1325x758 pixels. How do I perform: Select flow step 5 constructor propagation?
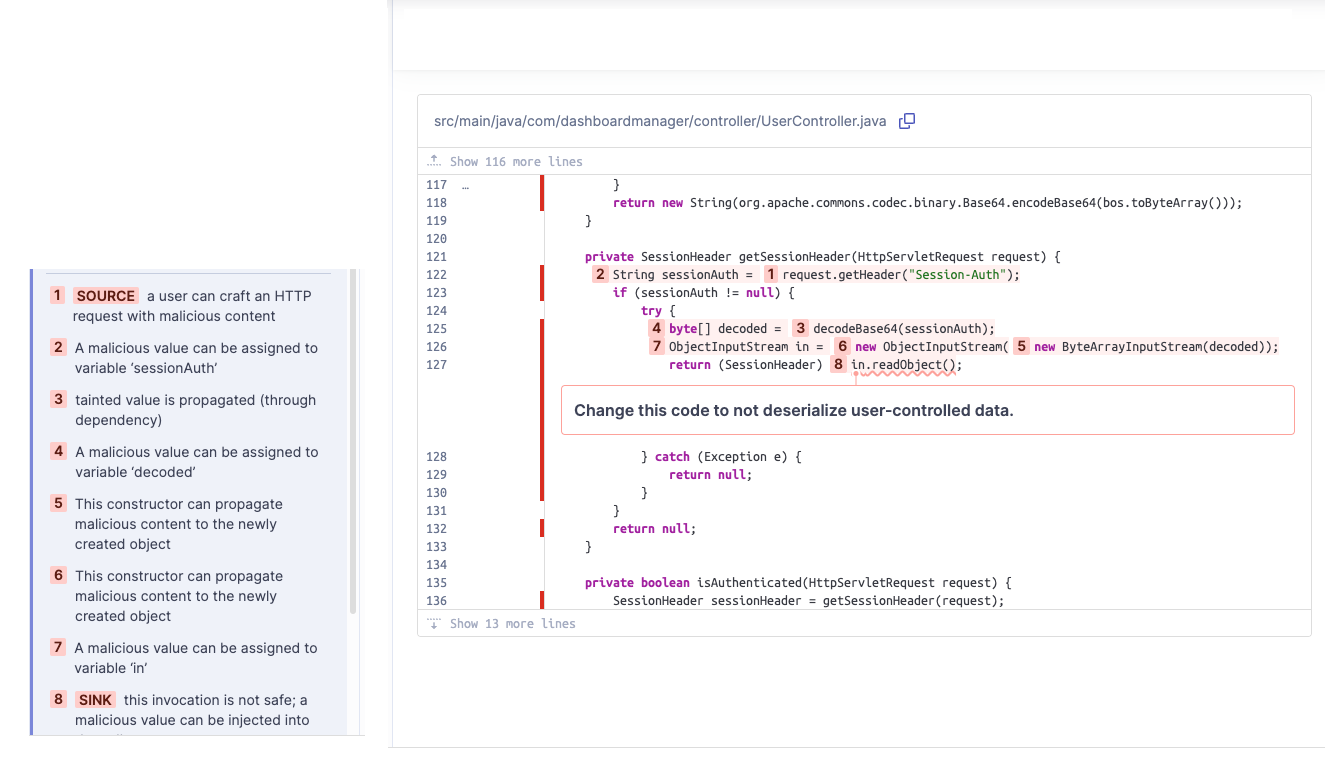tap(191, 524)
